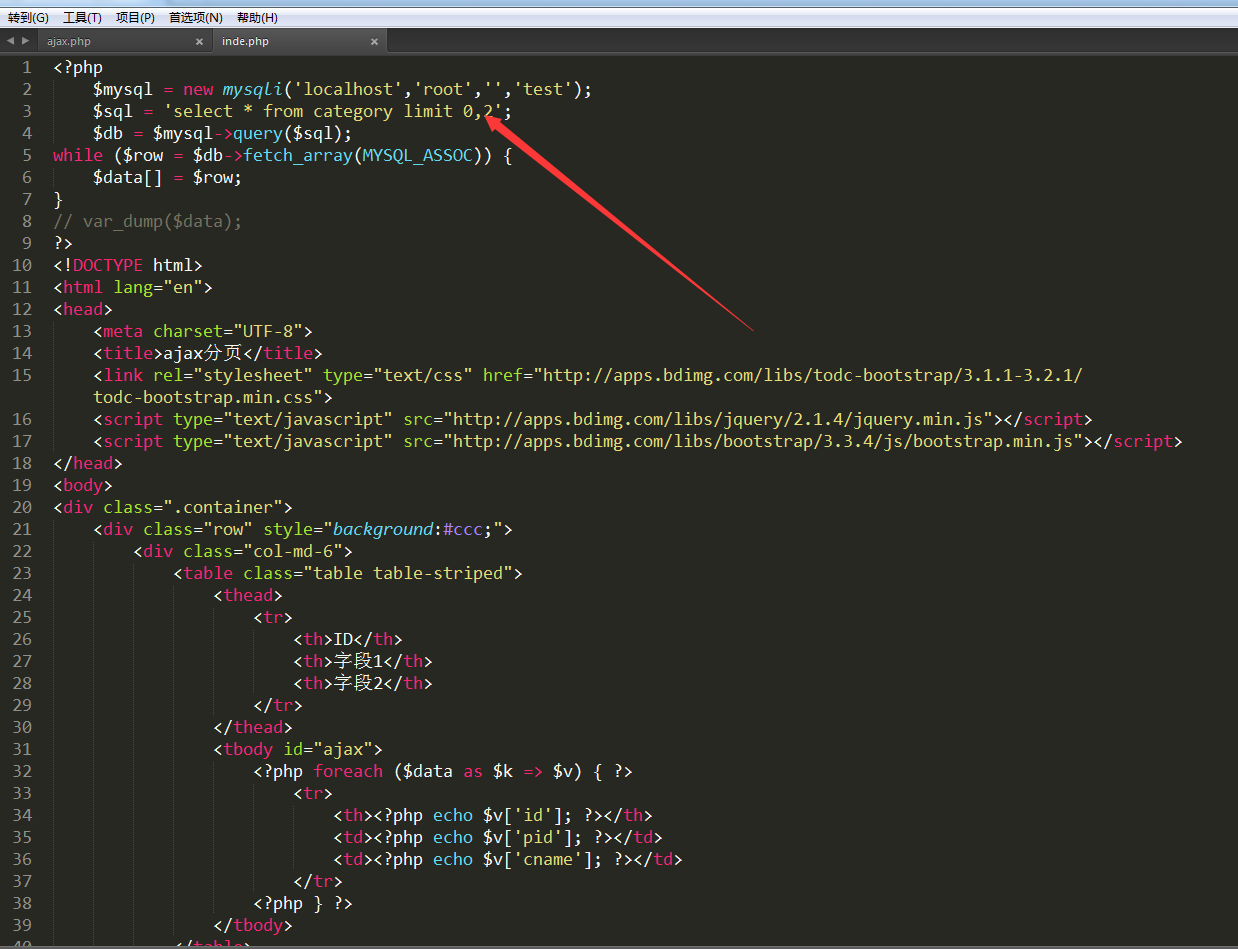Click the DOCTYPE keyword

tap(108, 265)
